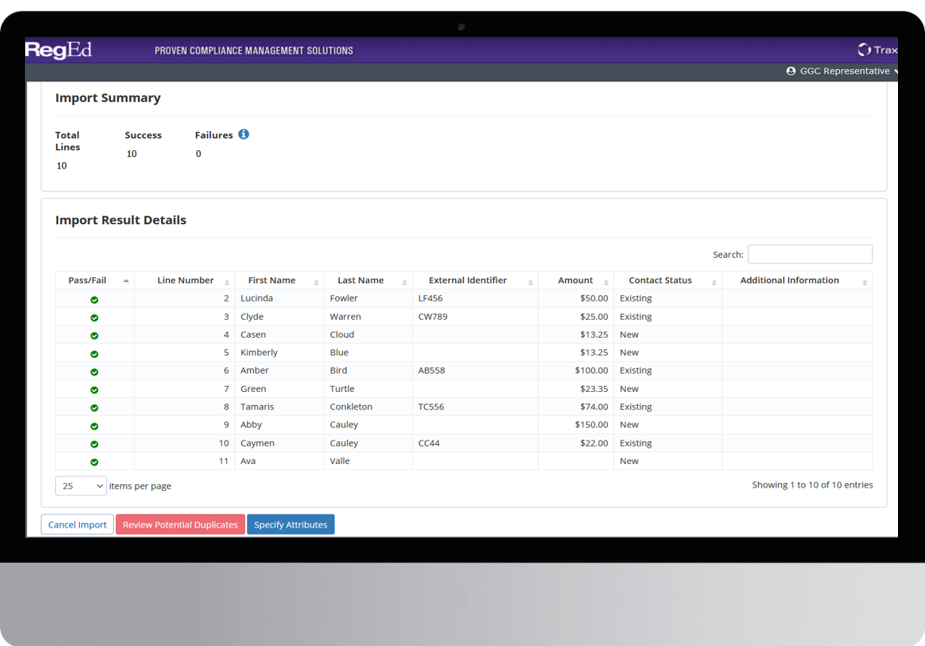The image size is (925, 646).
Task: Click the first name Caymen
Action: [x=257, y=442]
